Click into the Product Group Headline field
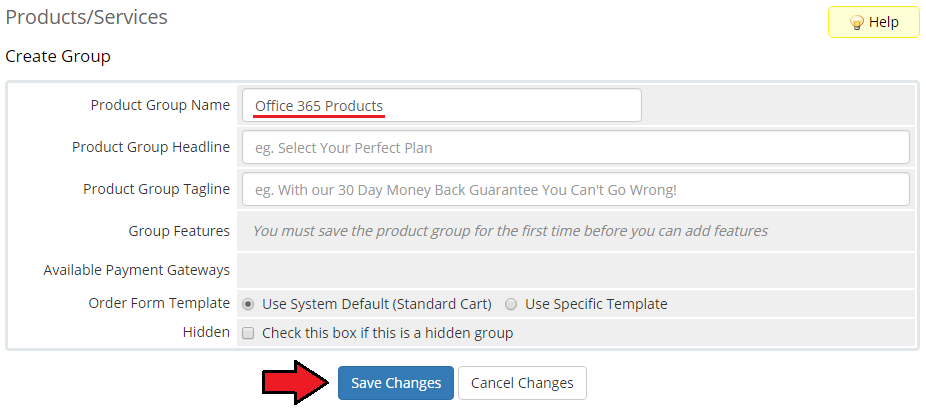 [x=575, y=147]
